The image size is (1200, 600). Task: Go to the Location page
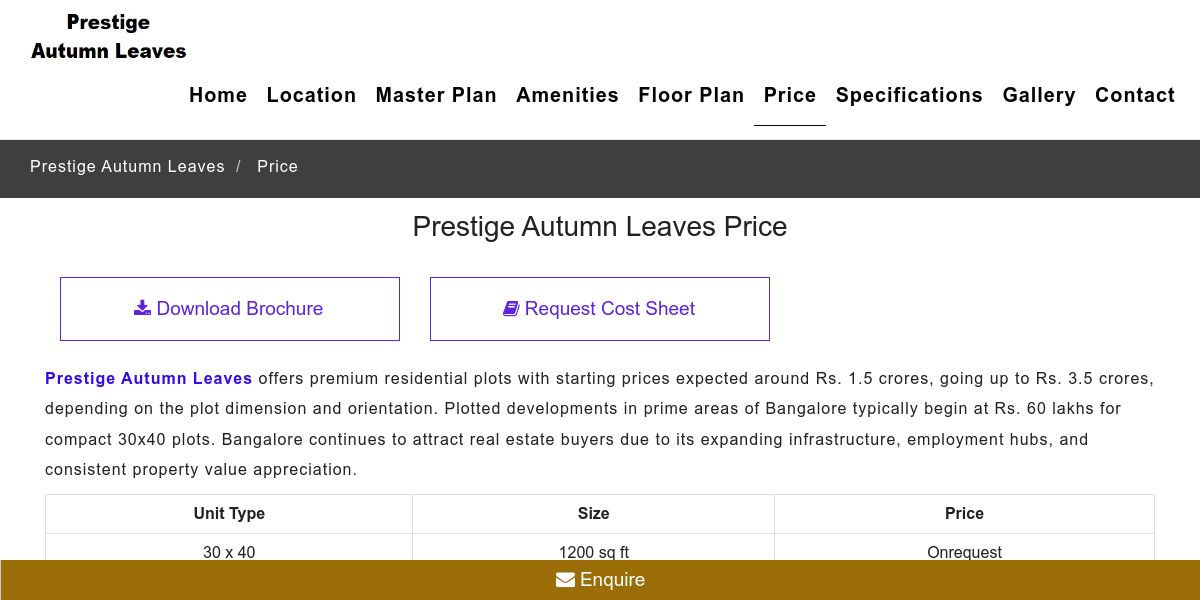click(x=311, y=95)
